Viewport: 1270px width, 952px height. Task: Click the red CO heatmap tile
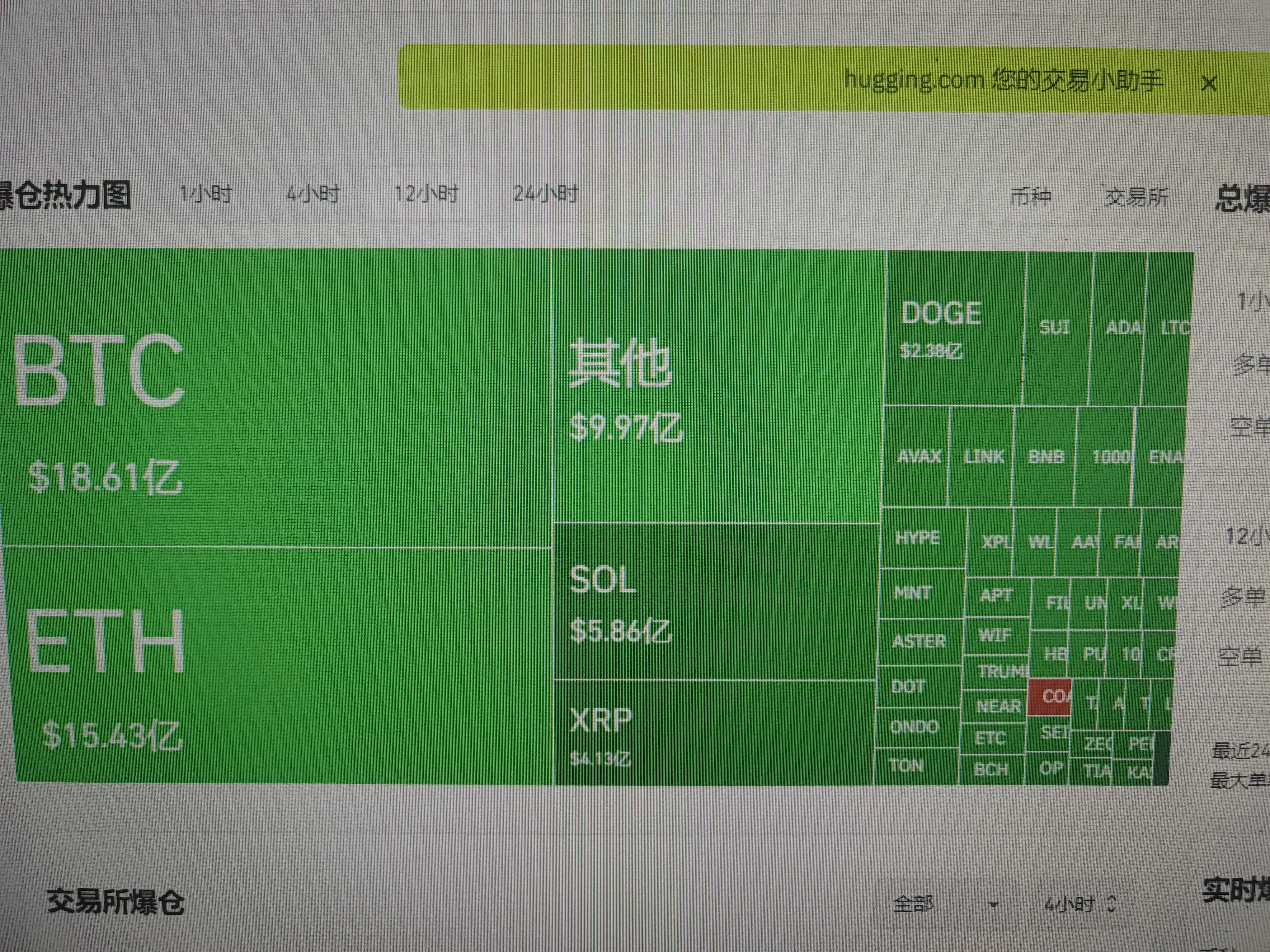click(x=1050, y=697)
